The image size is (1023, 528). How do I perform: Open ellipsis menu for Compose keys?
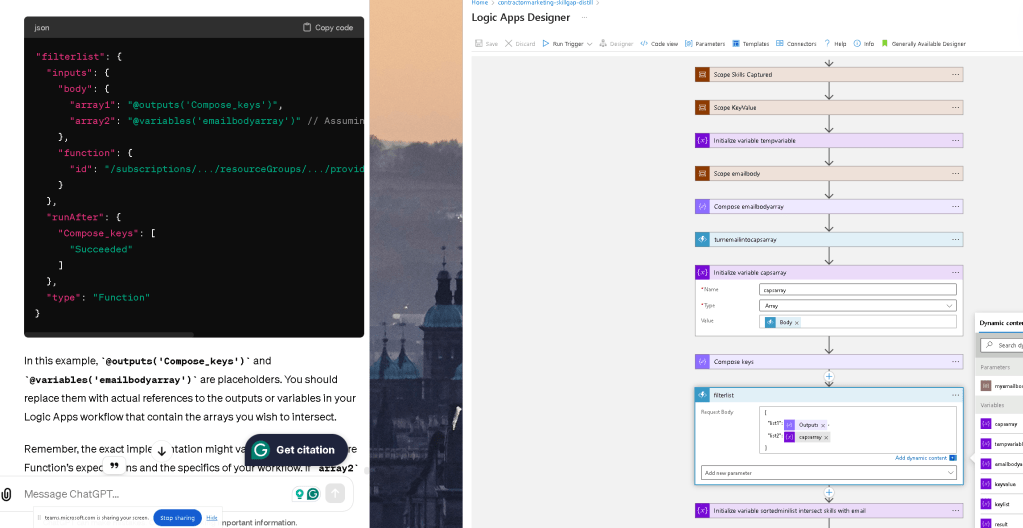click(x=955, y=362)
